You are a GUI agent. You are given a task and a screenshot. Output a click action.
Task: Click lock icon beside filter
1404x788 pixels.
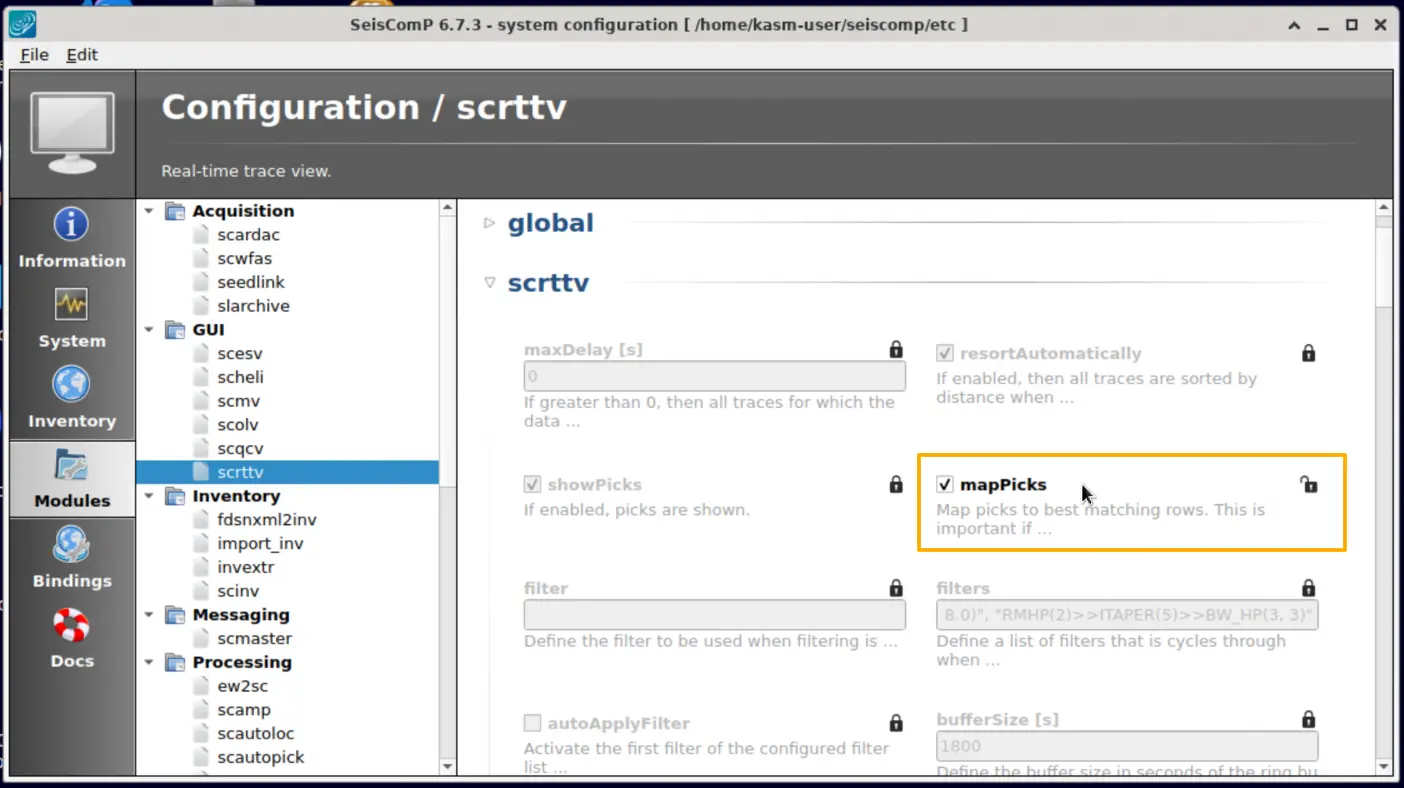pos(896,588)
